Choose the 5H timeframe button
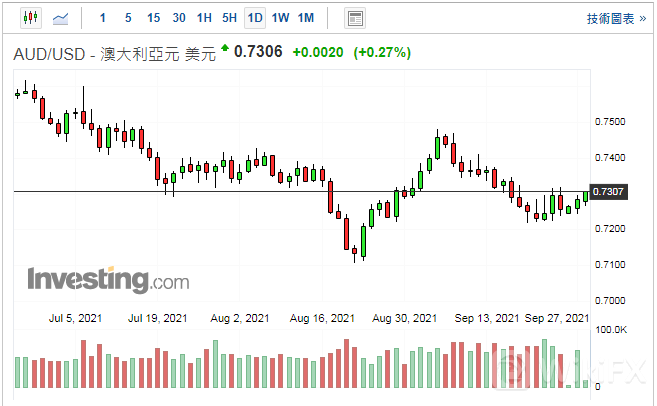The width and height of the screenshot is (657, 406). point(230,18)
